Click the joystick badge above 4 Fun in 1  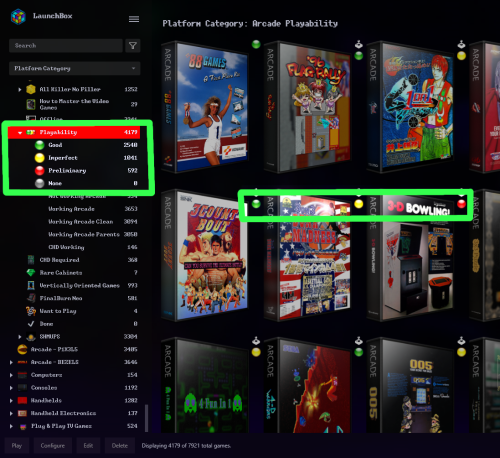[256, 341]
